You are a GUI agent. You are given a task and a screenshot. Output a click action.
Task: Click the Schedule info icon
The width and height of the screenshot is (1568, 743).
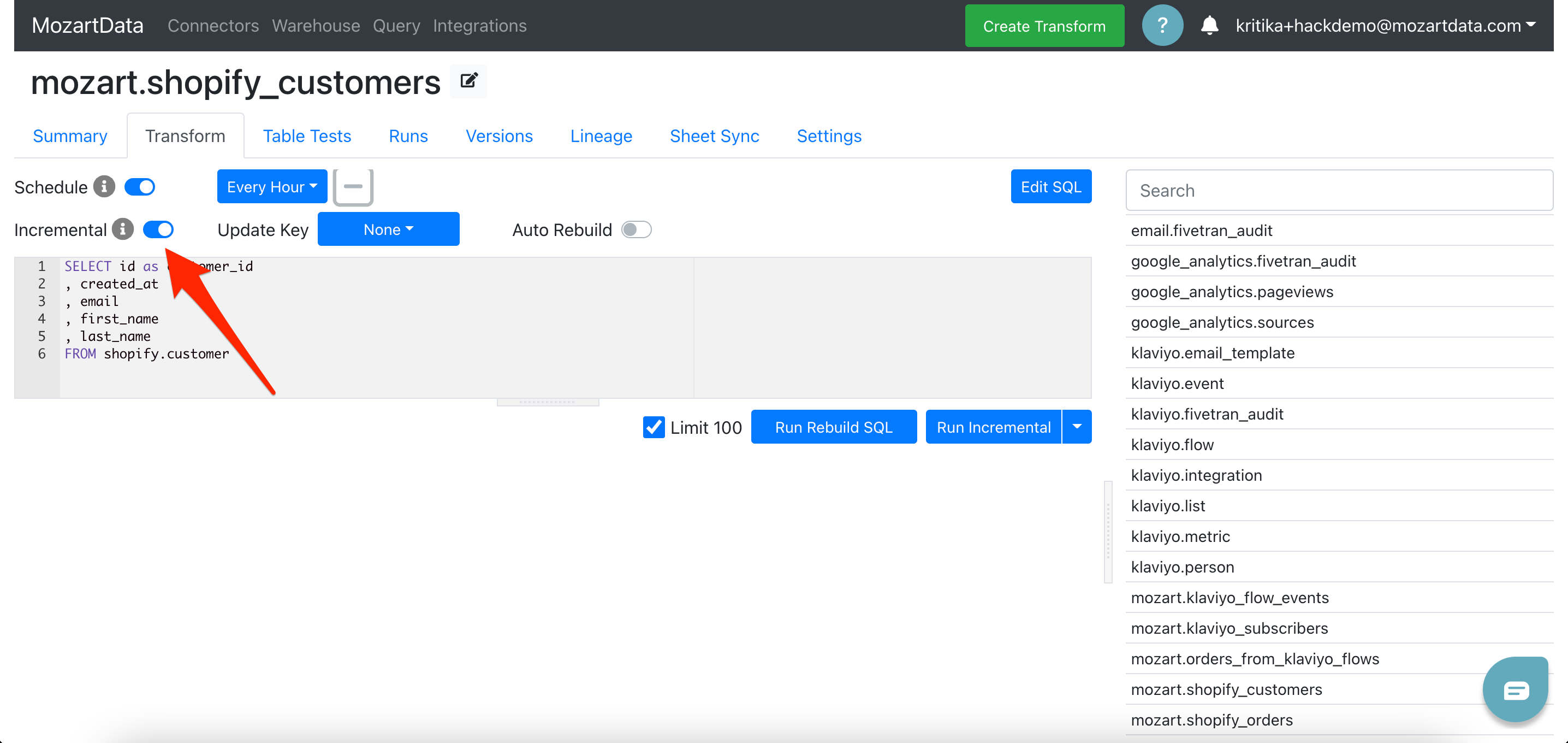[104, 187]
